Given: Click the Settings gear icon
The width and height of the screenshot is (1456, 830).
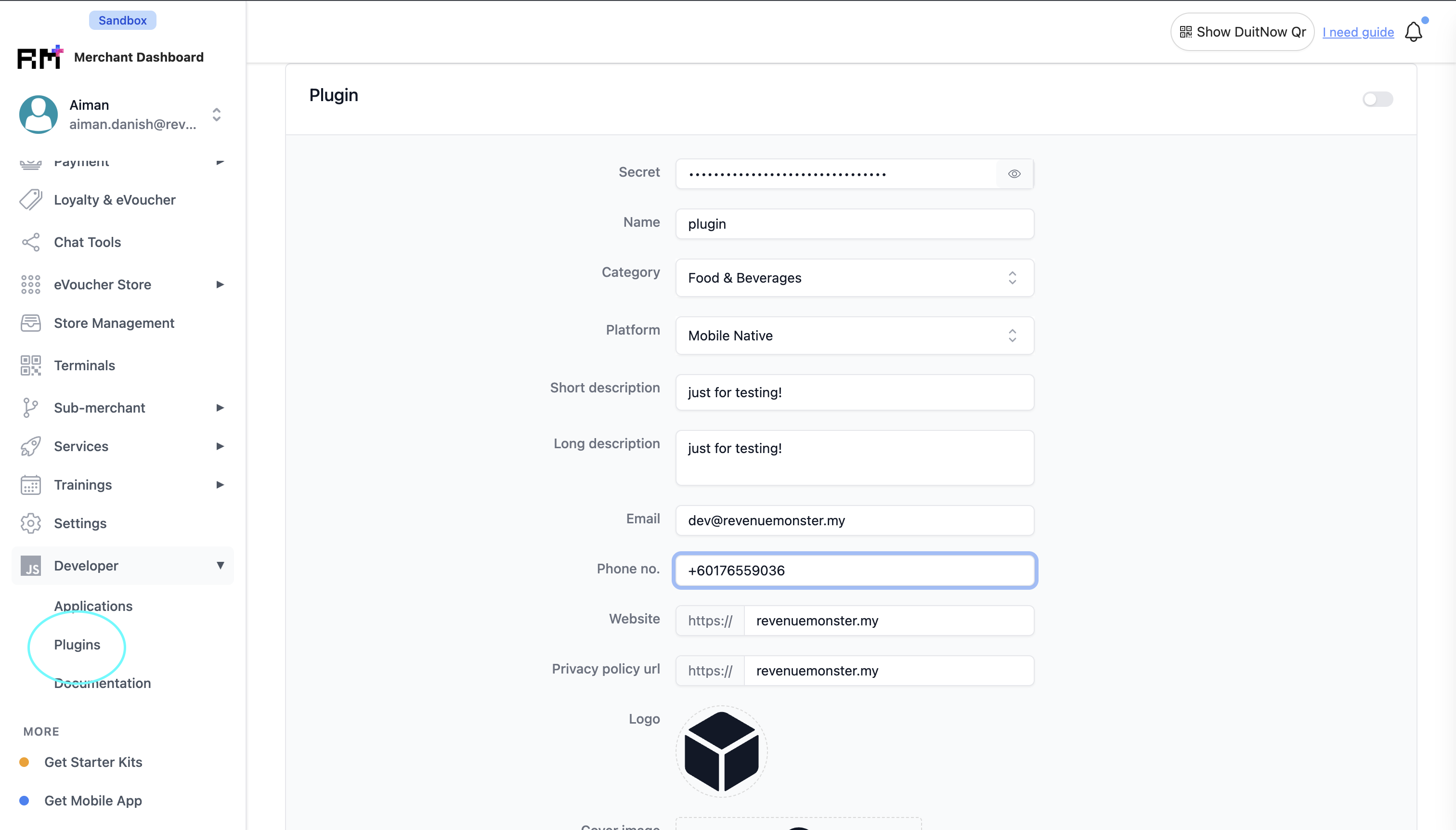Looking at the screenshot, I should (31, 523).
